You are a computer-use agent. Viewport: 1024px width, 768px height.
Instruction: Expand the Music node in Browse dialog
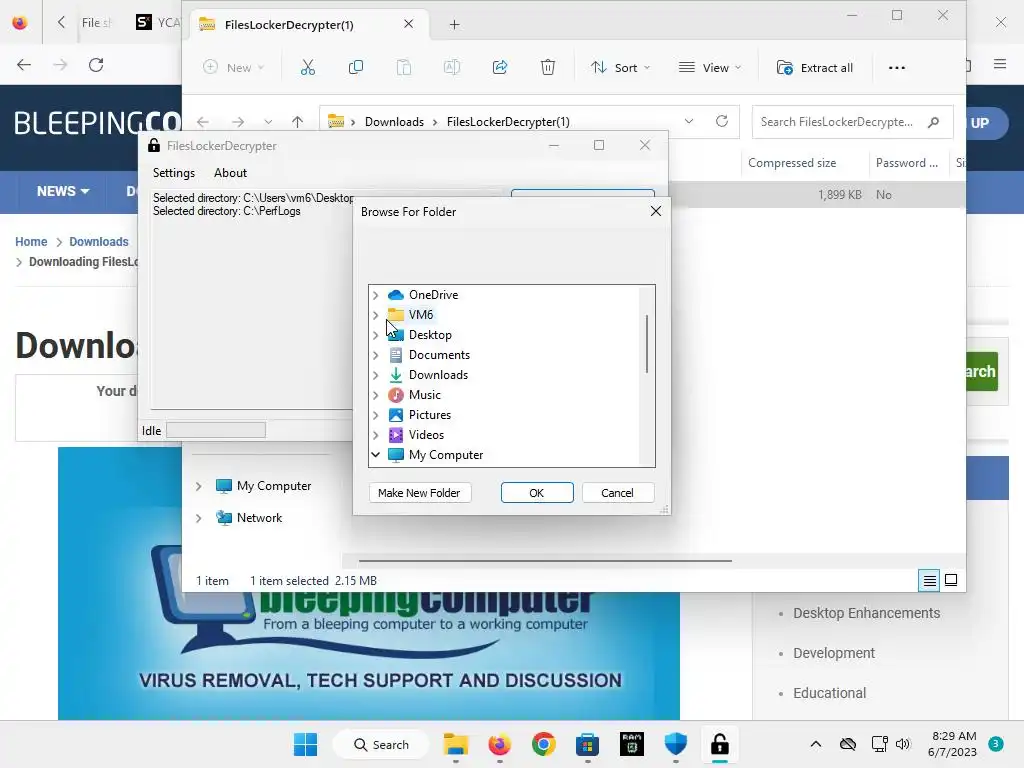pos(376,395)
